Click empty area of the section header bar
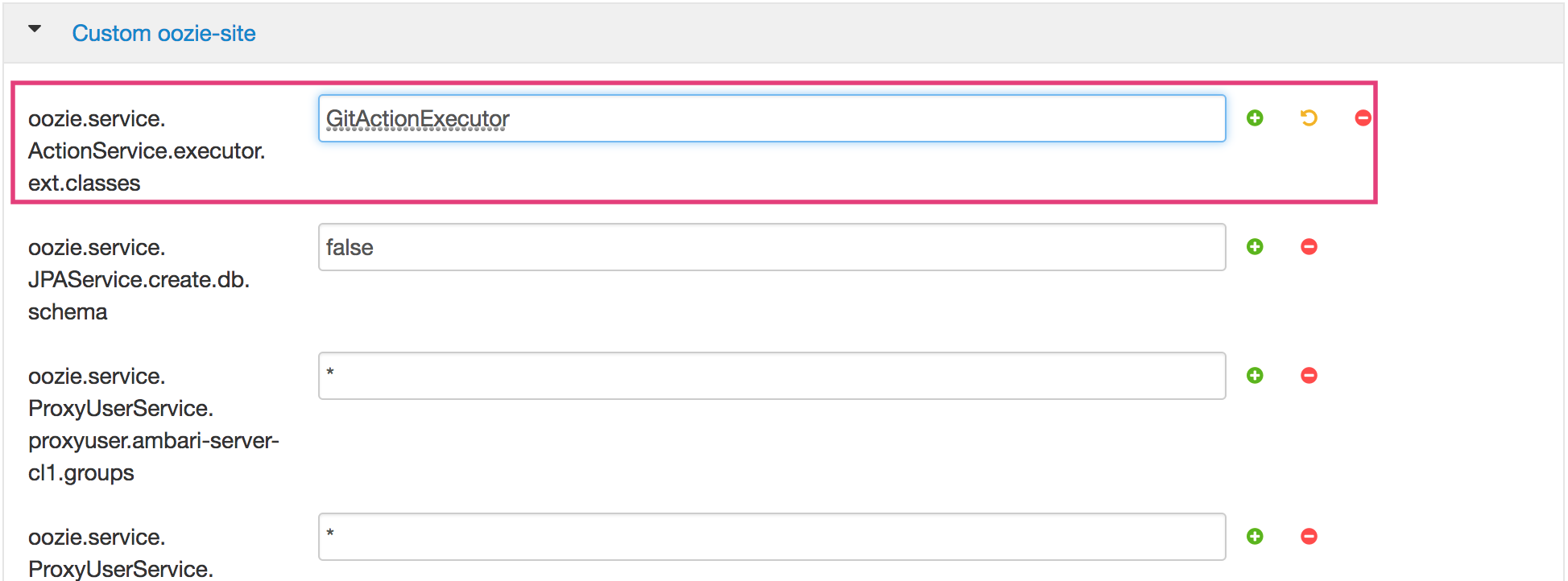The width and height of the screenshot is (1568, 581). point(886,34)
